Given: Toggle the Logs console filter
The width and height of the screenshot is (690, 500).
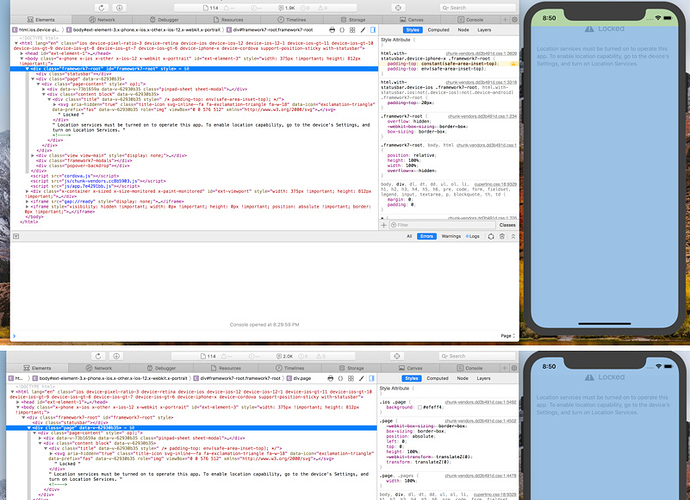Looking at the screenshot, I should tap(473, 236).
